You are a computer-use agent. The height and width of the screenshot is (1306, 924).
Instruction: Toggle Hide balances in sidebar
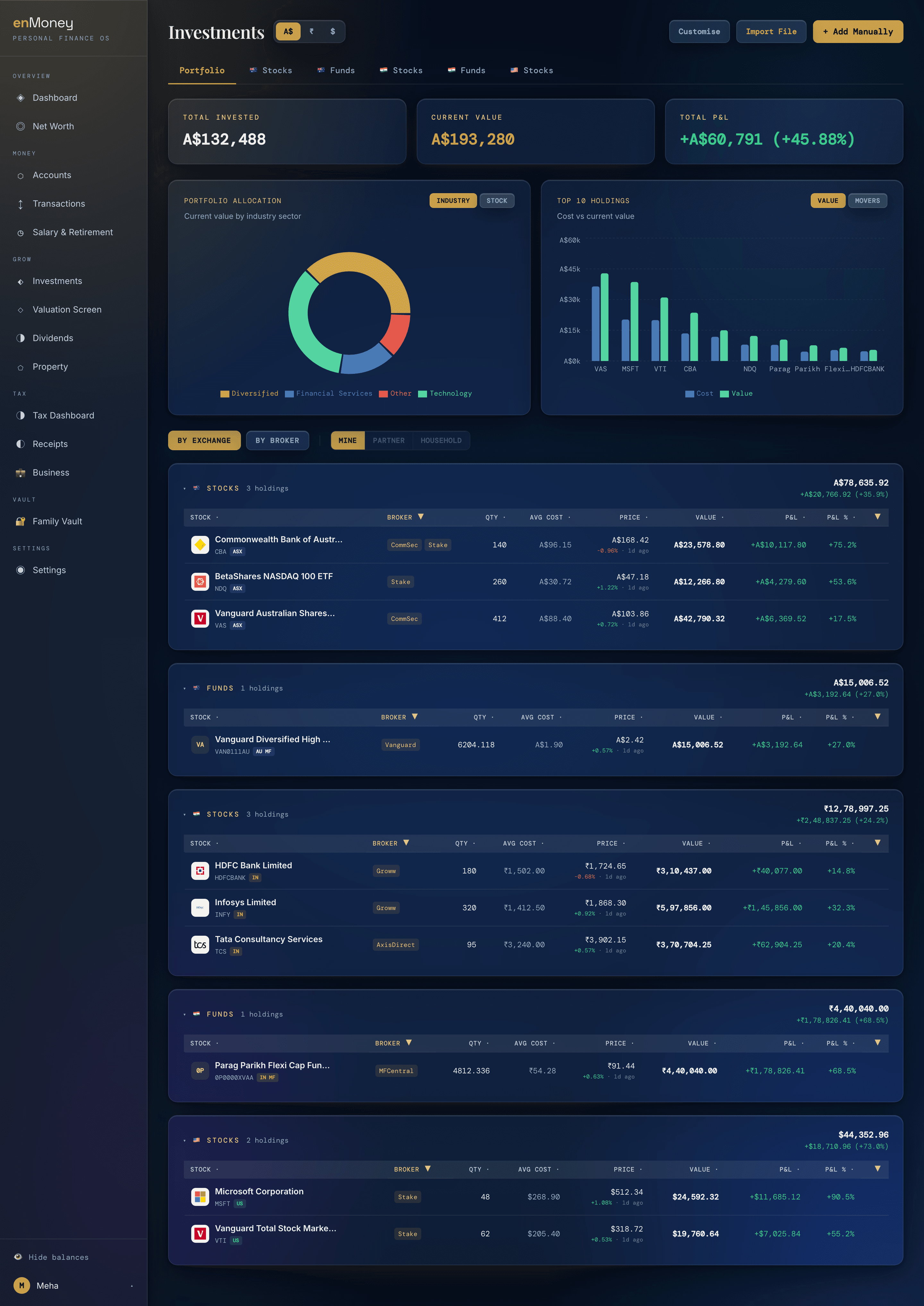(51, 1257)
